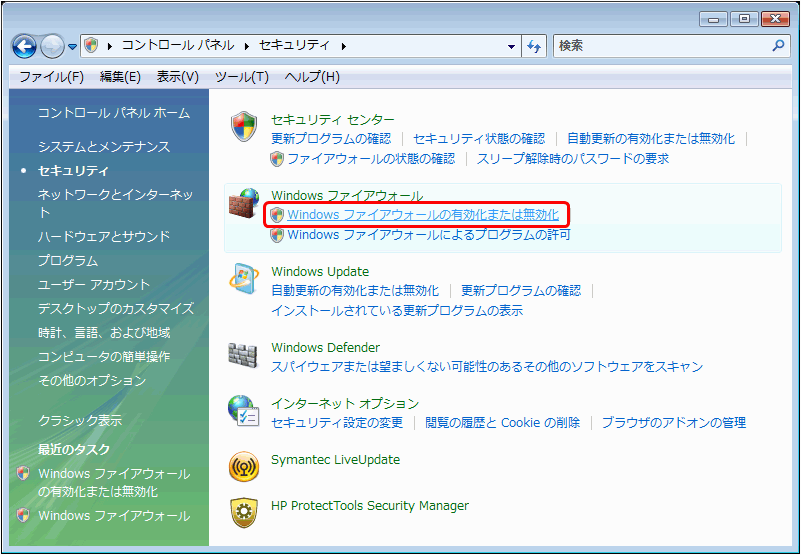Click shield icon beside Windows ファイアウォールの有効化または無効化 link
The height and width of the screenshot is (555, 801).
[277, 215]
